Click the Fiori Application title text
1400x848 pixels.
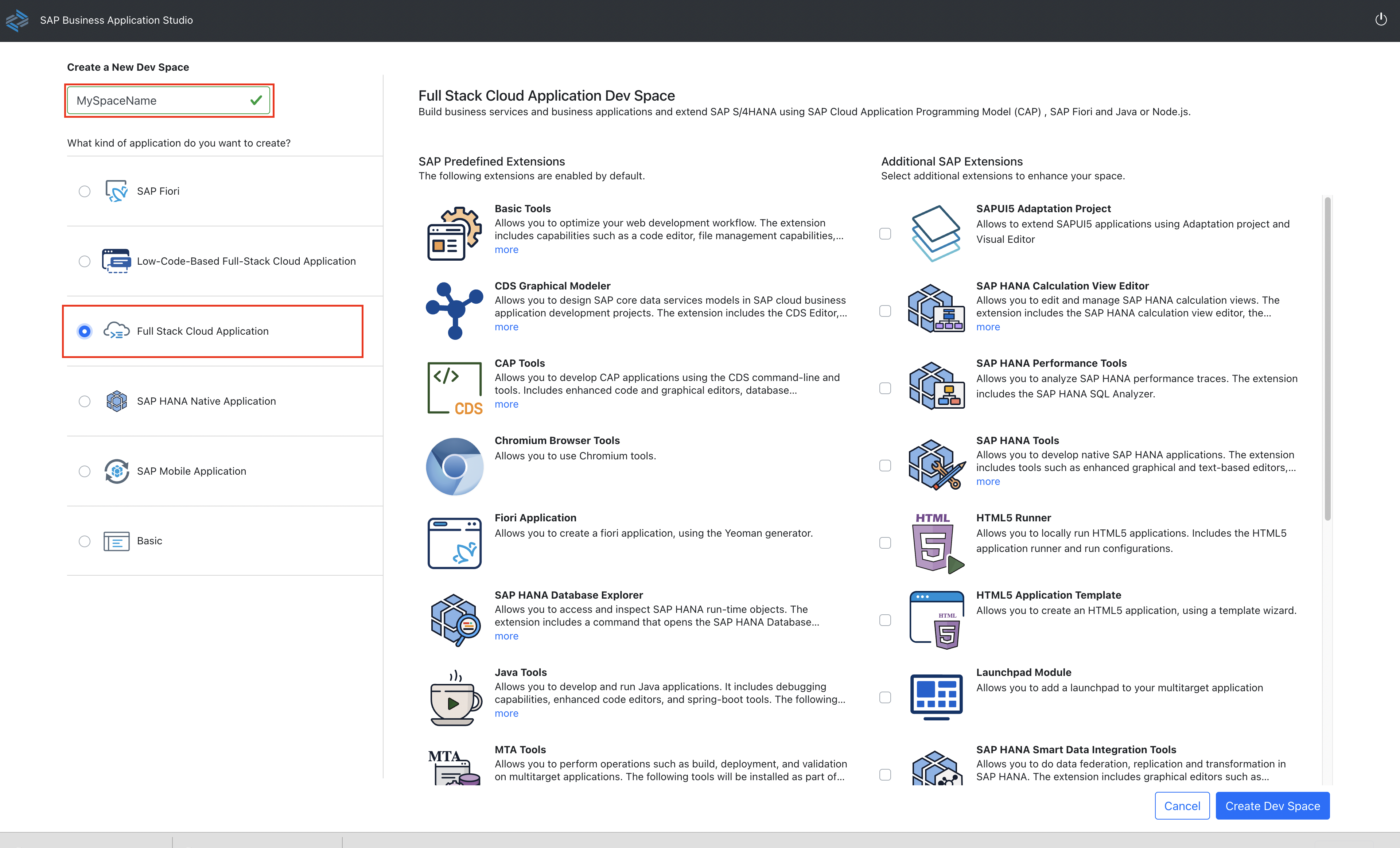point(535,518)
